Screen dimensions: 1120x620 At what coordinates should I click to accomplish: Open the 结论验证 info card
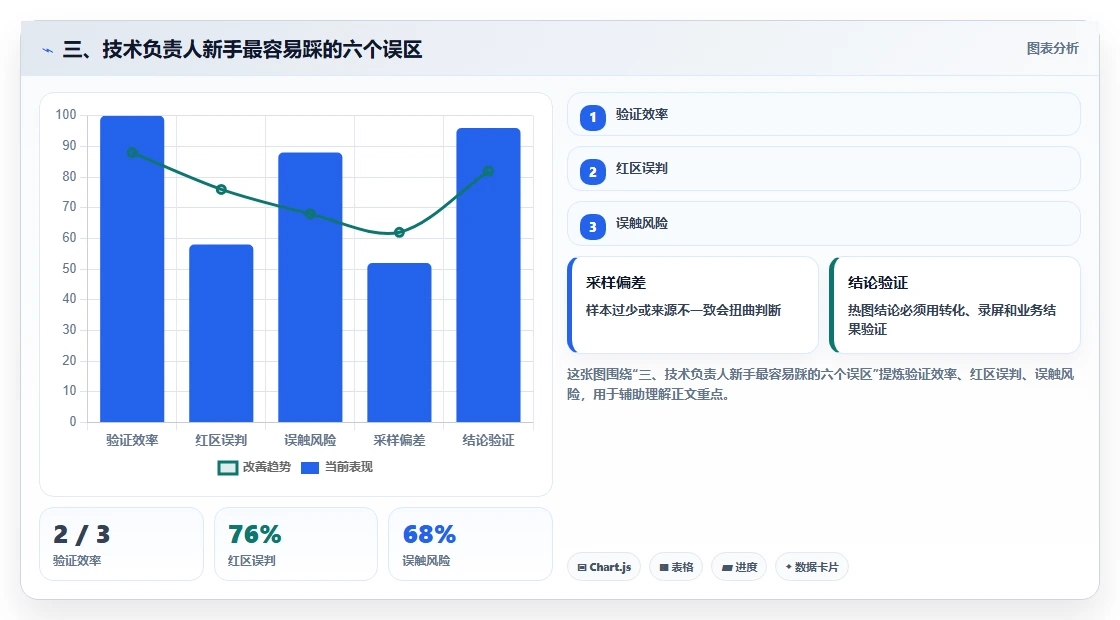click(955, 305)
